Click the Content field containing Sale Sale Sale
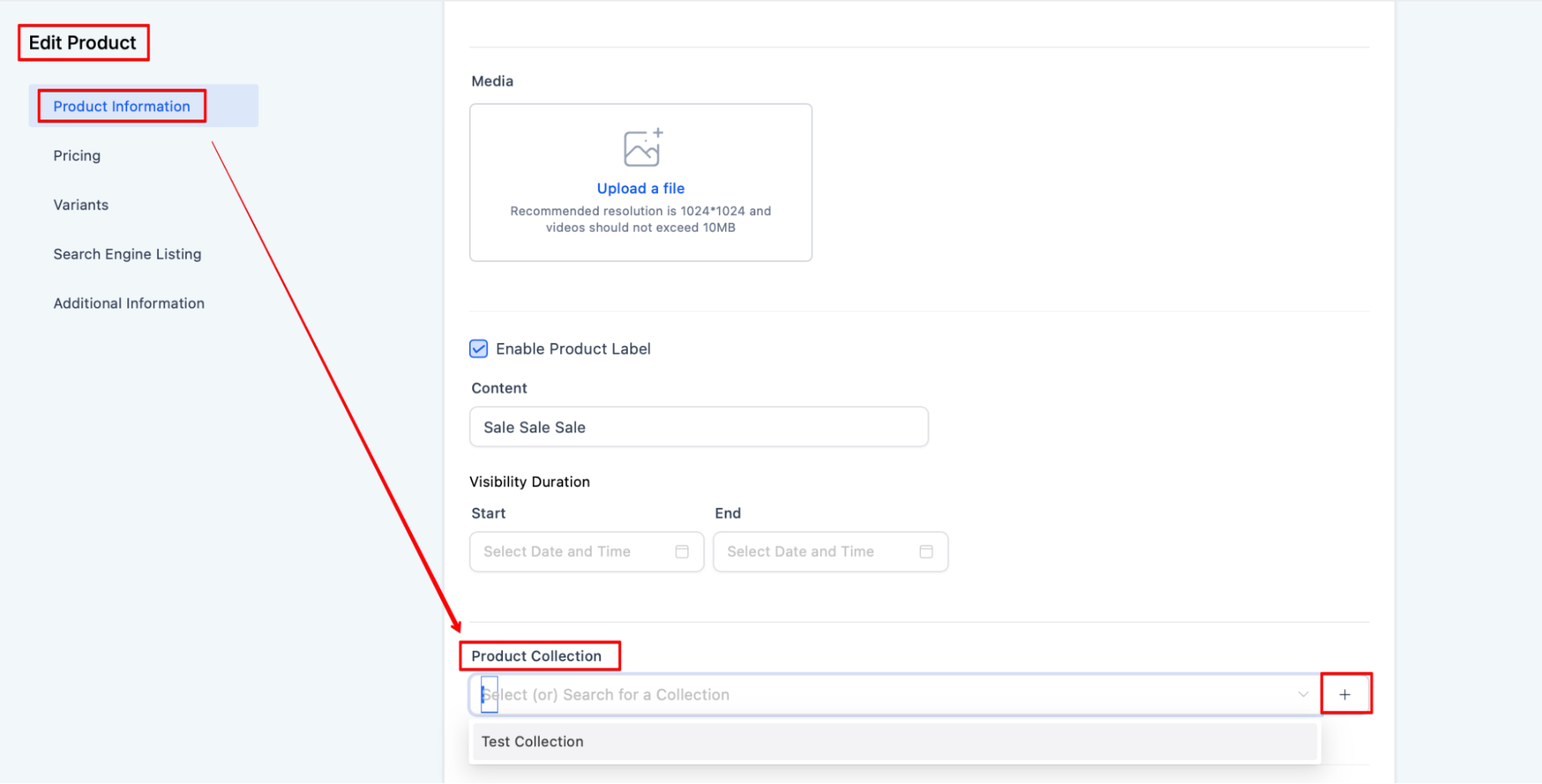This screenshot has width=1542, height=784. tap(698, 427)
